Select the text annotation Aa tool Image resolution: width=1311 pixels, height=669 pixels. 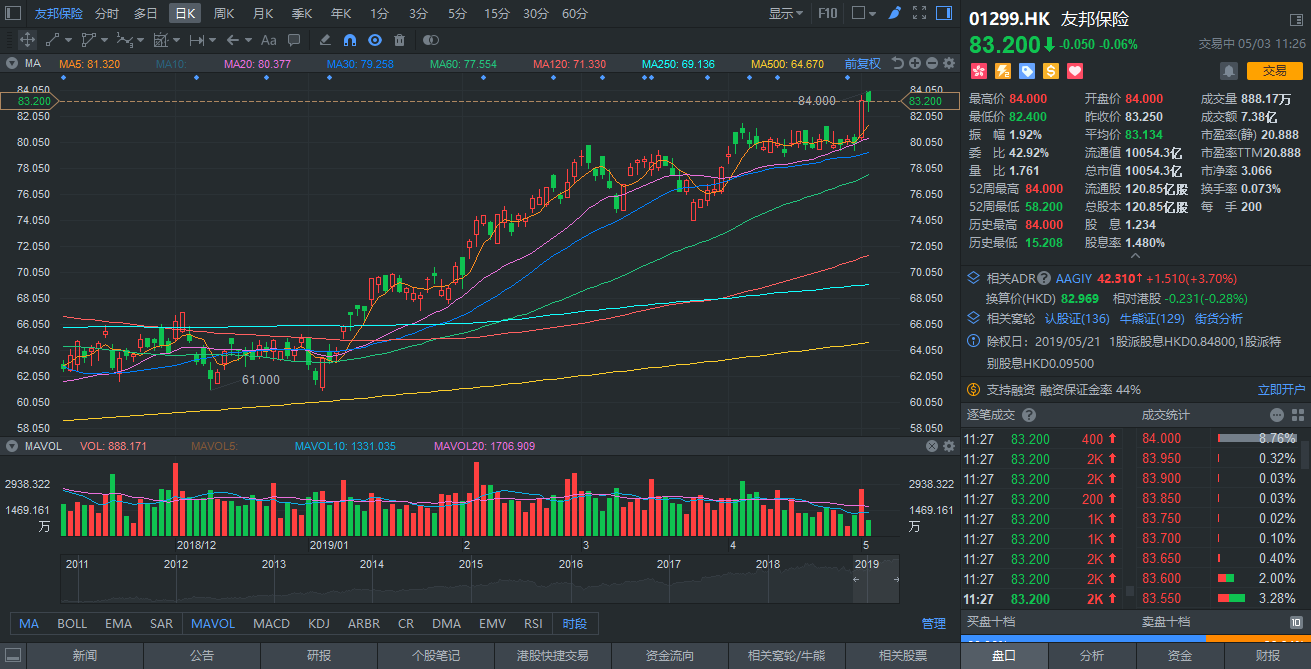point(268,40)
